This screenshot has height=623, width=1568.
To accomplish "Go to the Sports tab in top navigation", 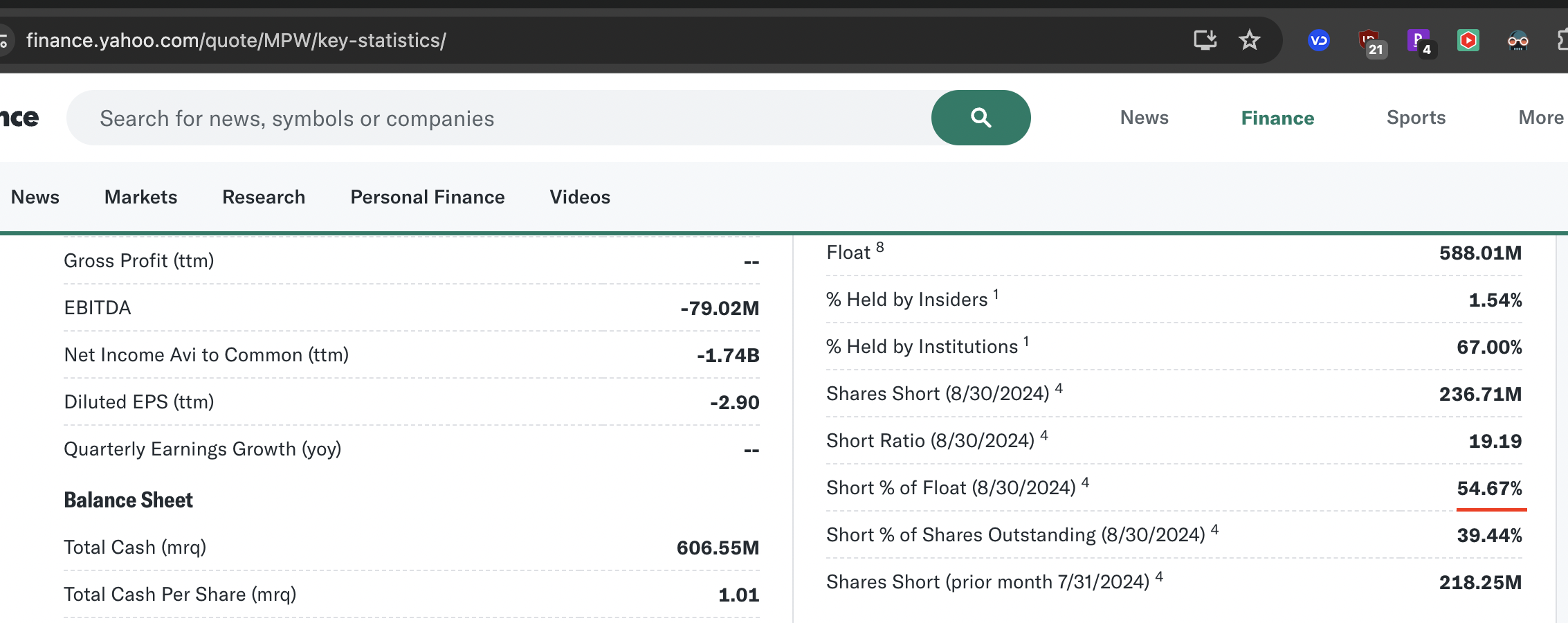I will tap(1416, 118).
